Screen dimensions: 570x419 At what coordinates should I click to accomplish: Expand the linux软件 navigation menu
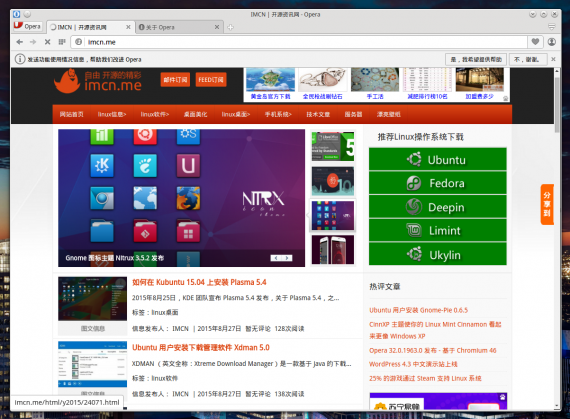(155, 114)
